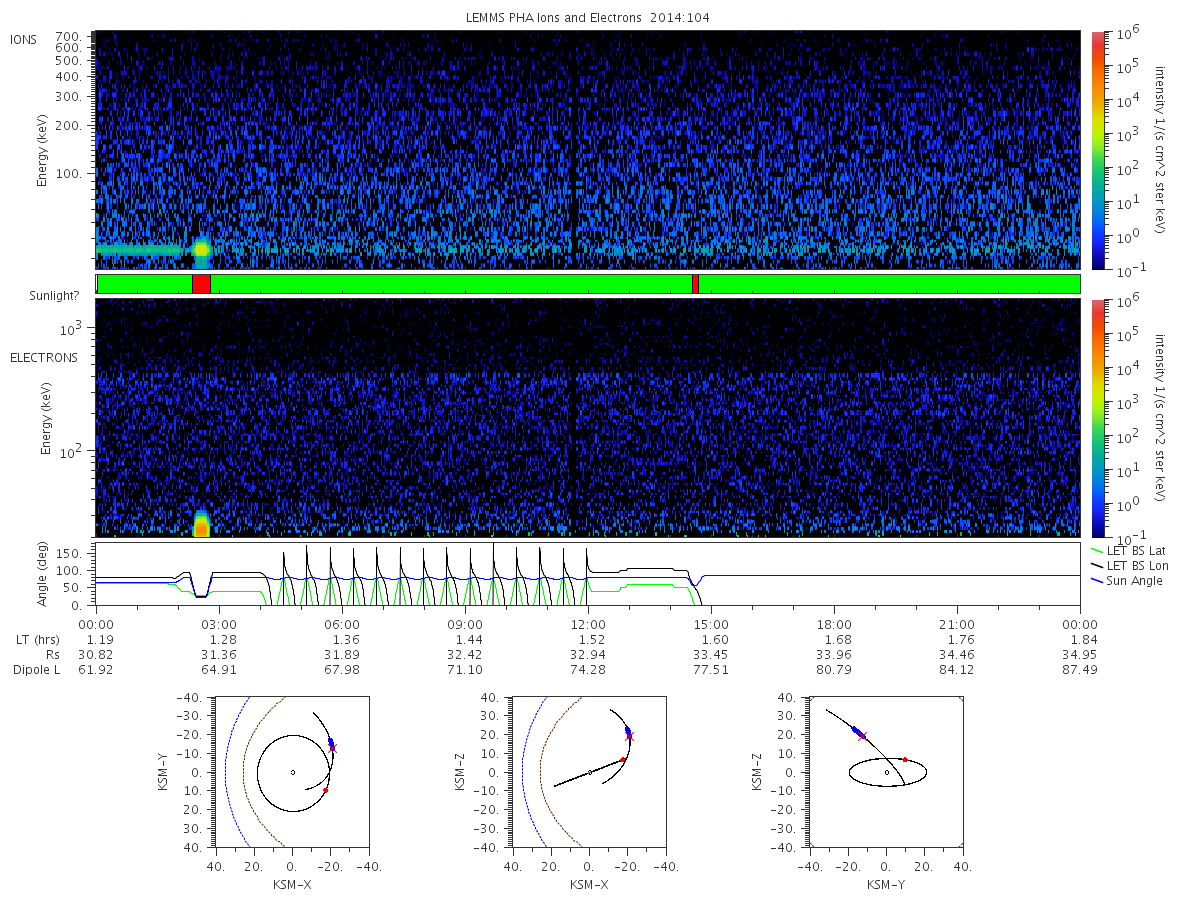Click the plot title LEMMS PHA Ions and Electrons
The height and width of the screenshot is (900, 1200).
[x=588, y=18]
